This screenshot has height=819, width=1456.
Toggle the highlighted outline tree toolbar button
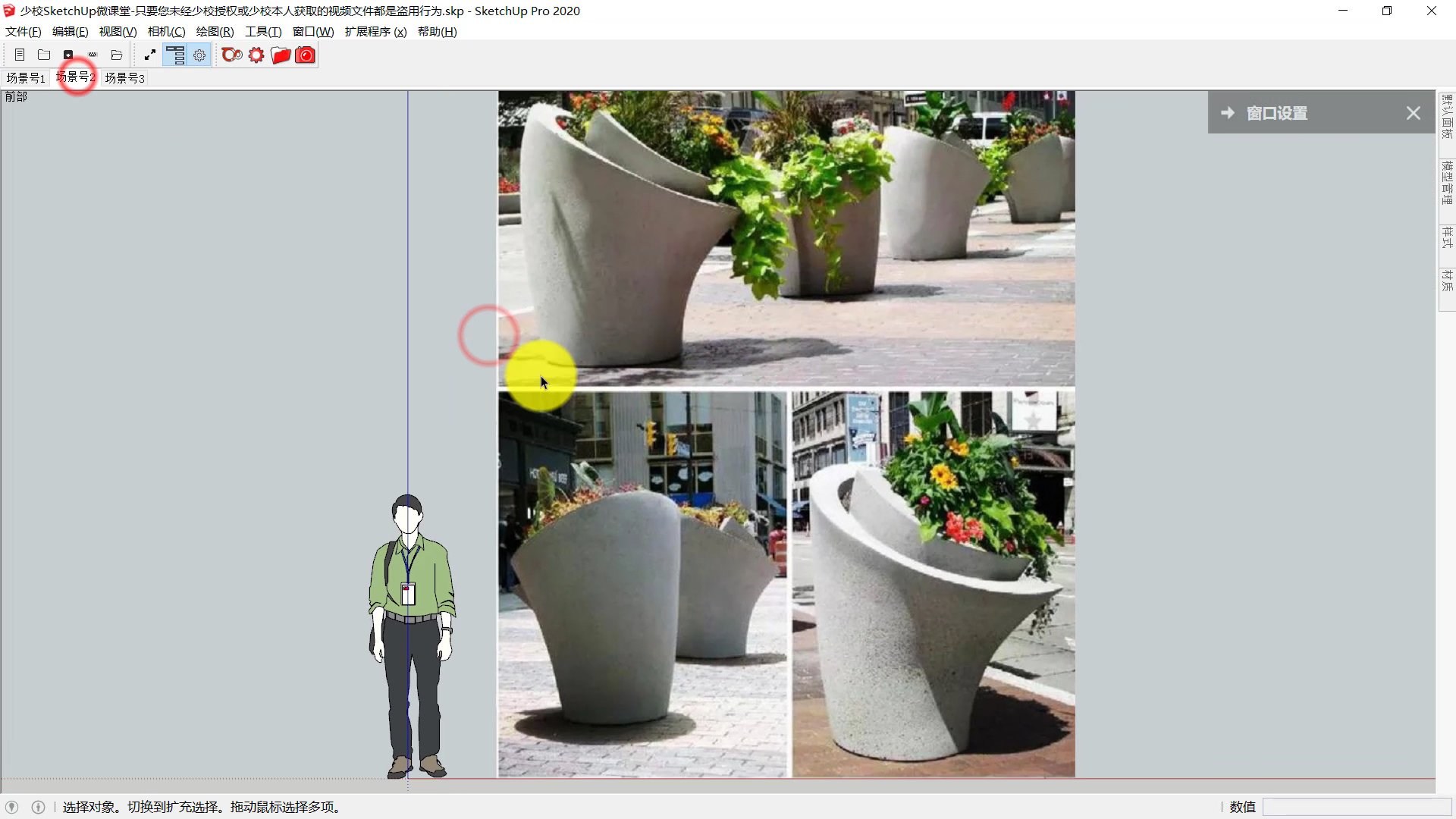pos(175,55)
